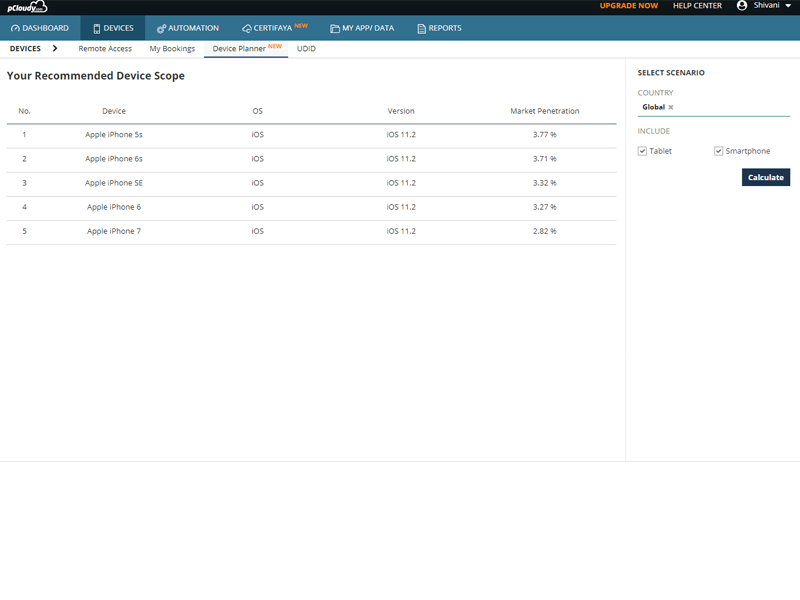Click the Market Penetration column header
The width and height of the screenshot is (800, 600).
pyautogui.click(x=544, y=111)
